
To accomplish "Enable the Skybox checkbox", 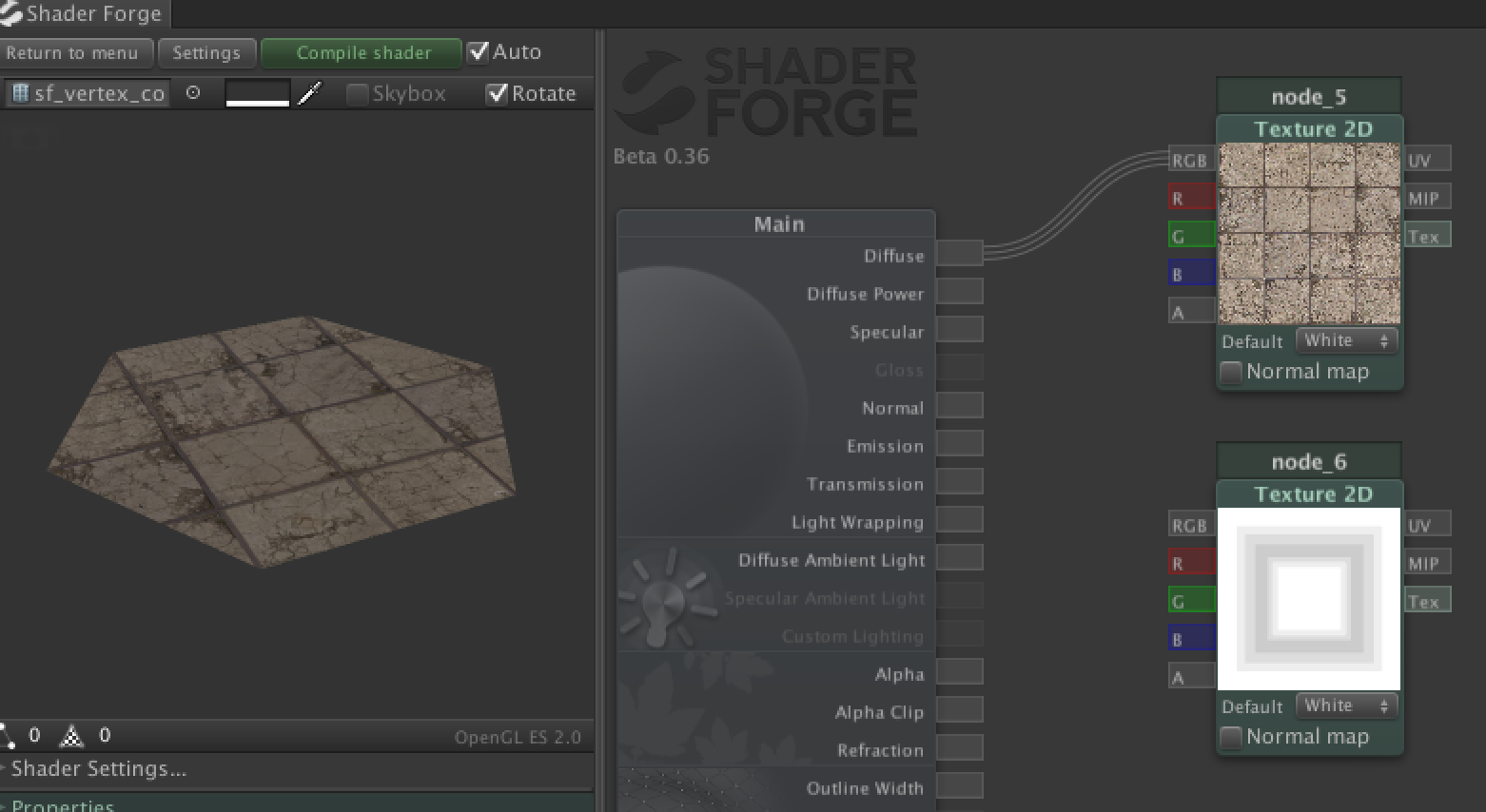I will [357, 93].
